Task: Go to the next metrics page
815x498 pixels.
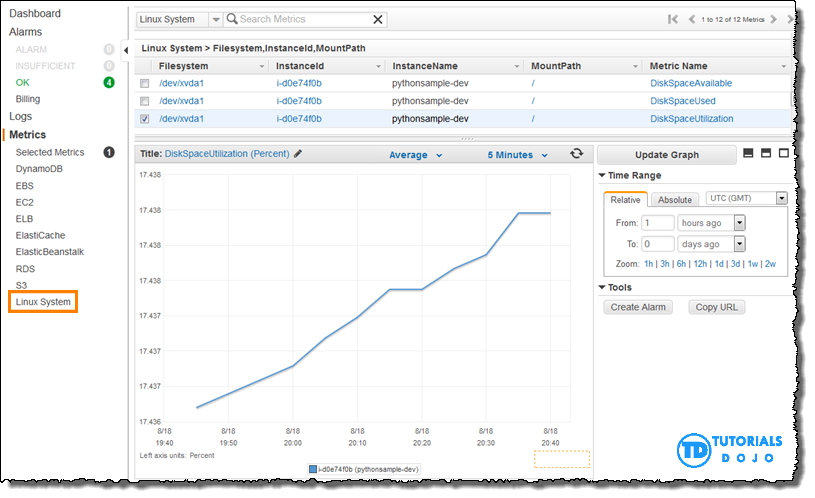Action: [771, 19]
